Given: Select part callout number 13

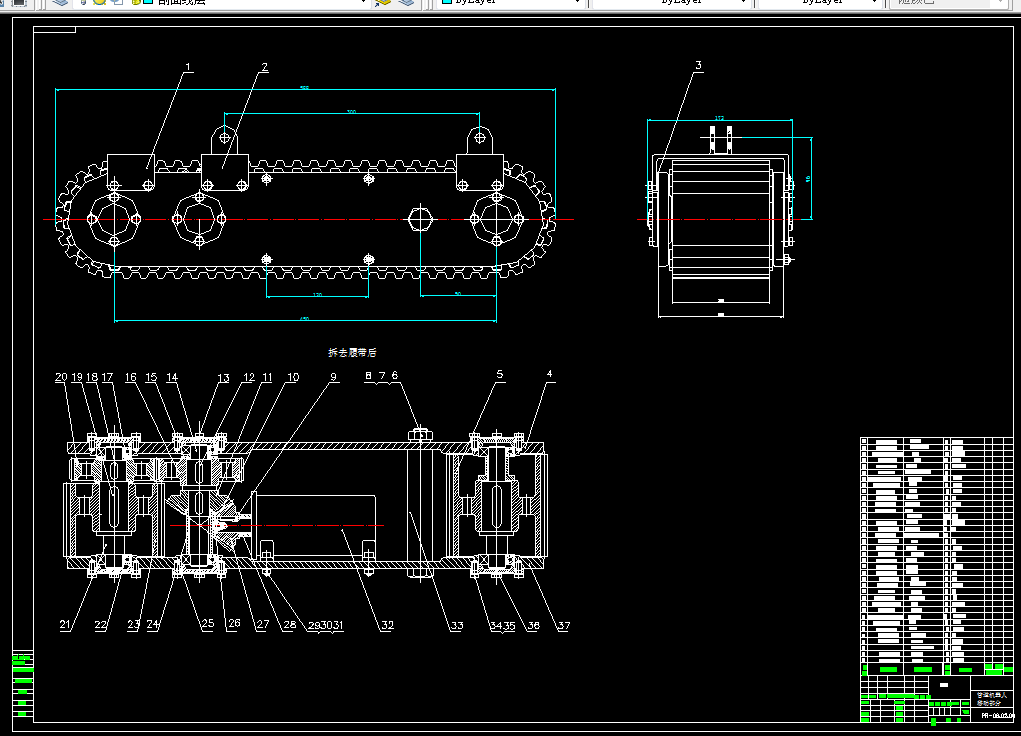Looking at the screenshot, I should pyautogui.click(x=223, y=378).
